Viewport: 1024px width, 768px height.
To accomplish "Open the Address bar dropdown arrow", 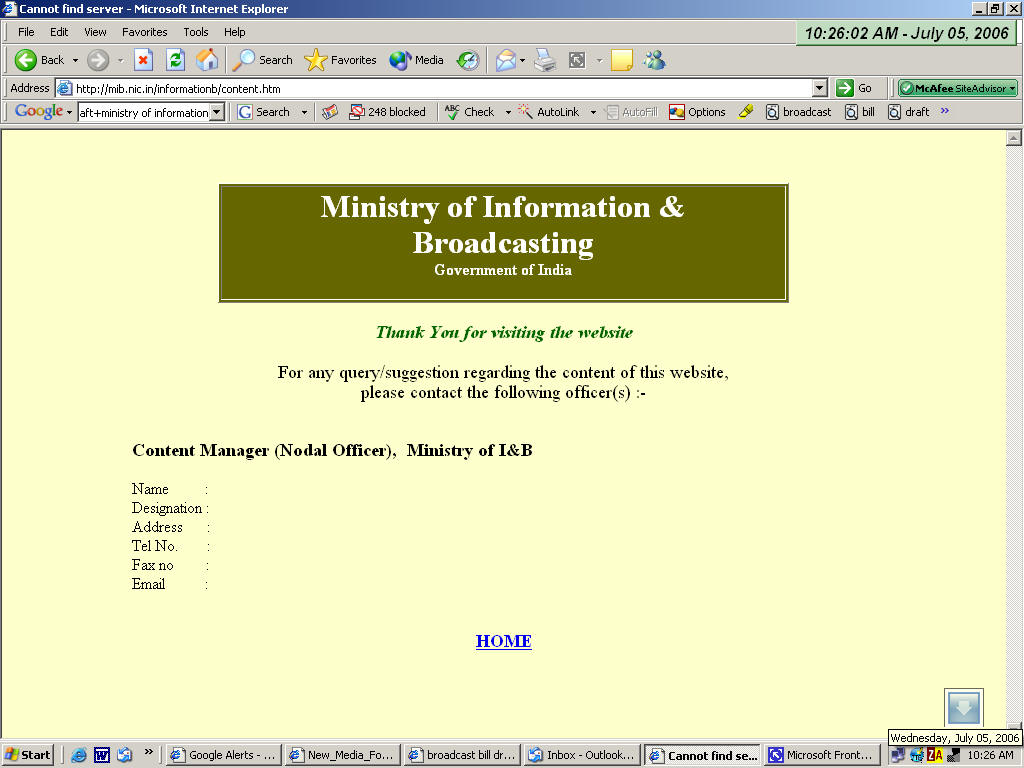I will coord(820,88).
